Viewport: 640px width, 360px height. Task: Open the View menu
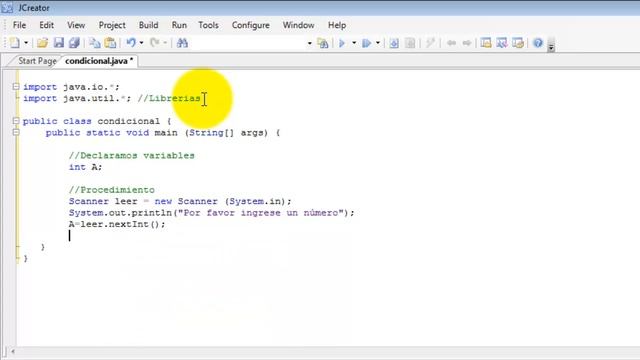(76, 25)
